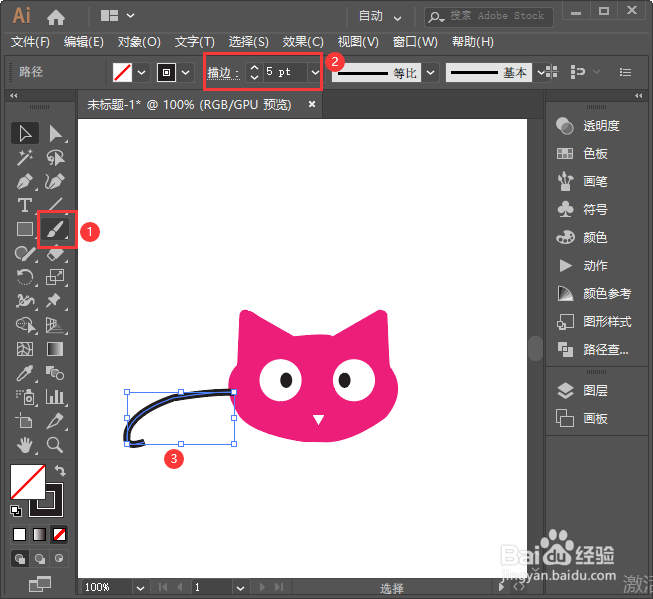653x599 pixels.
Task: Click the 描边 stroke label link
Action: [x=223, y=73]
